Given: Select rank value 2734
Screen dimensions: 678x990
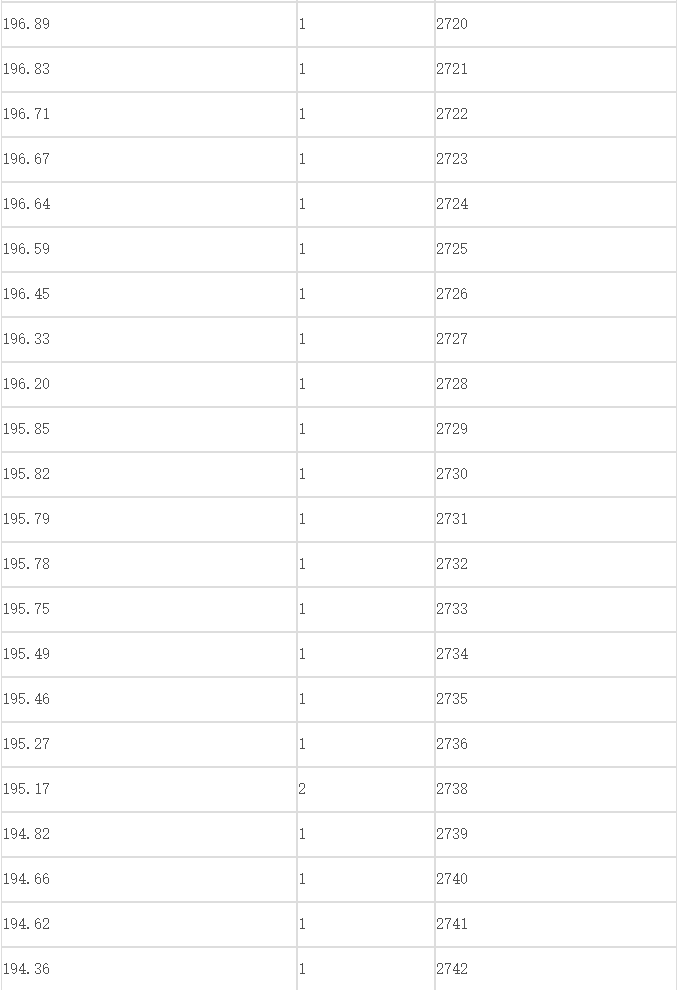Looking at the screenshot, I should 556,654.
